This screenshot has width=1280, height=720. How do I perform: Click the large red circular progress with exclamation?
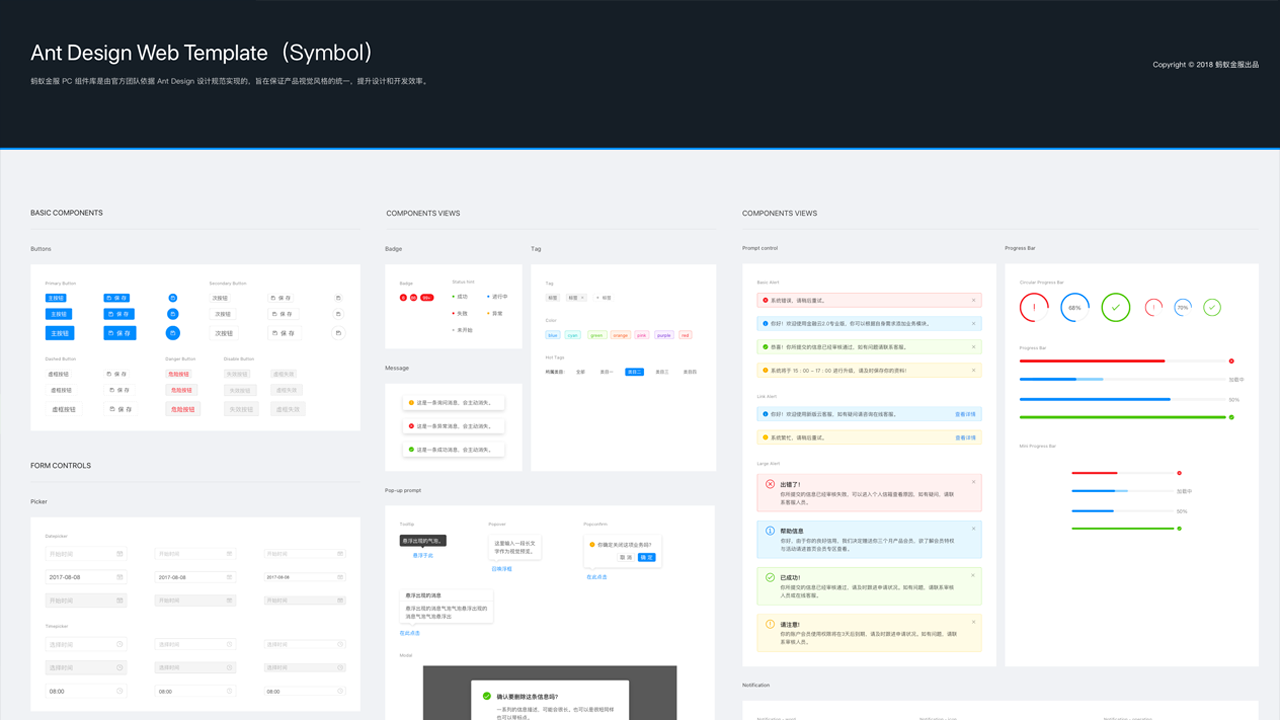(1034, 307)
